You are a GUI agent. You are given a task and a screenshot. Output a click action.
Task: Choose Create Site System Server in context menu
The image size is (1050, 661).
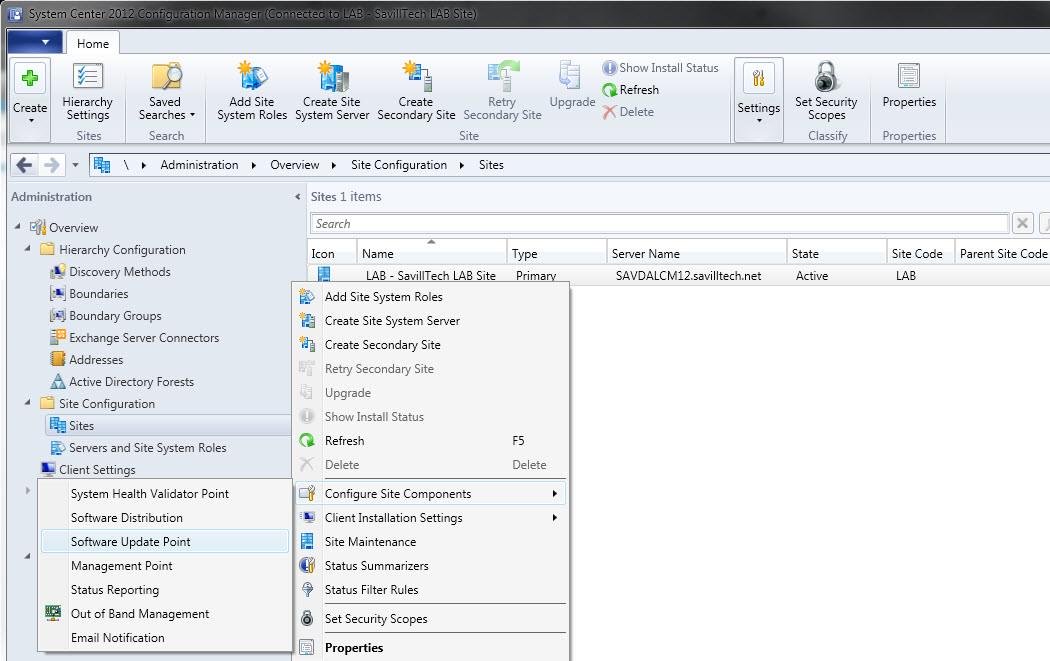click(433, 321)
